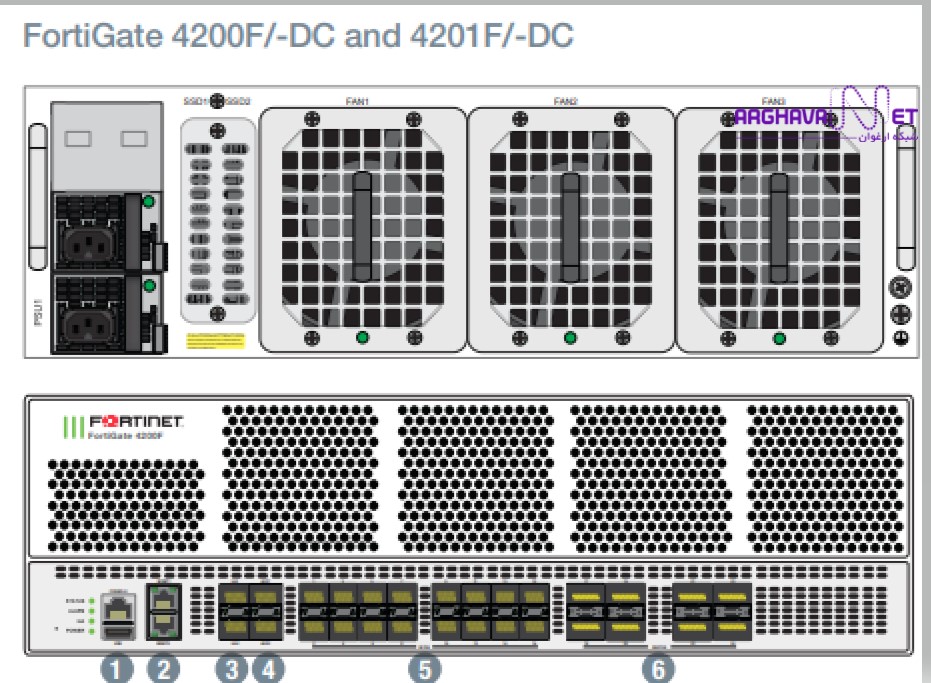Click the FAN2 module handle

(570, 227)
